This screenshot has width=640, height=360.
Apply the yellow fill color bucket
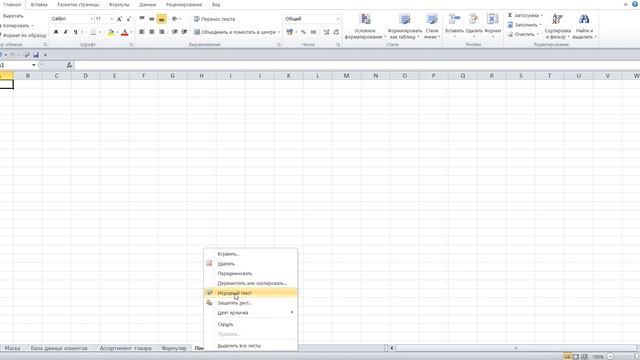[111, 32]
